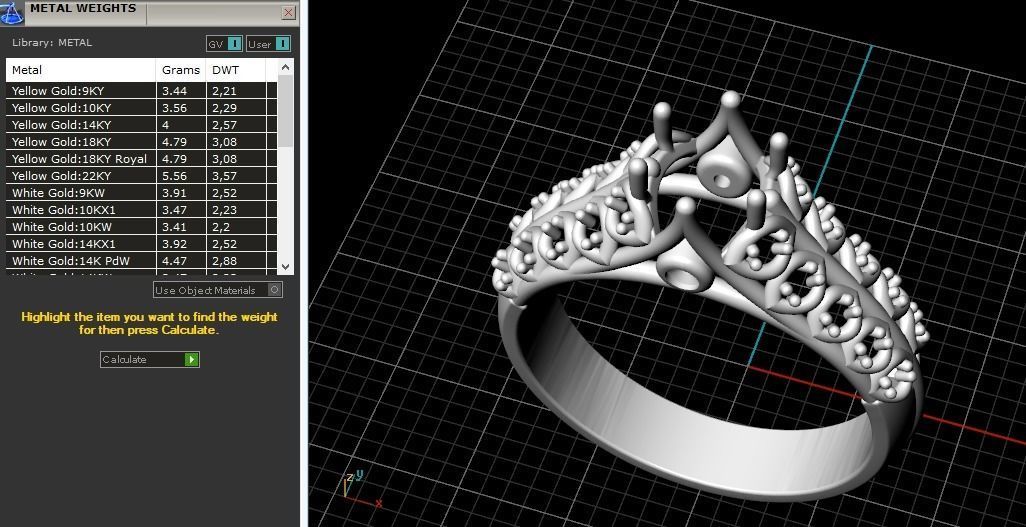The width and height of the screenshot is (1026, 527).
Task: Select the White Gold:10KX1 row
Action: 141,209
